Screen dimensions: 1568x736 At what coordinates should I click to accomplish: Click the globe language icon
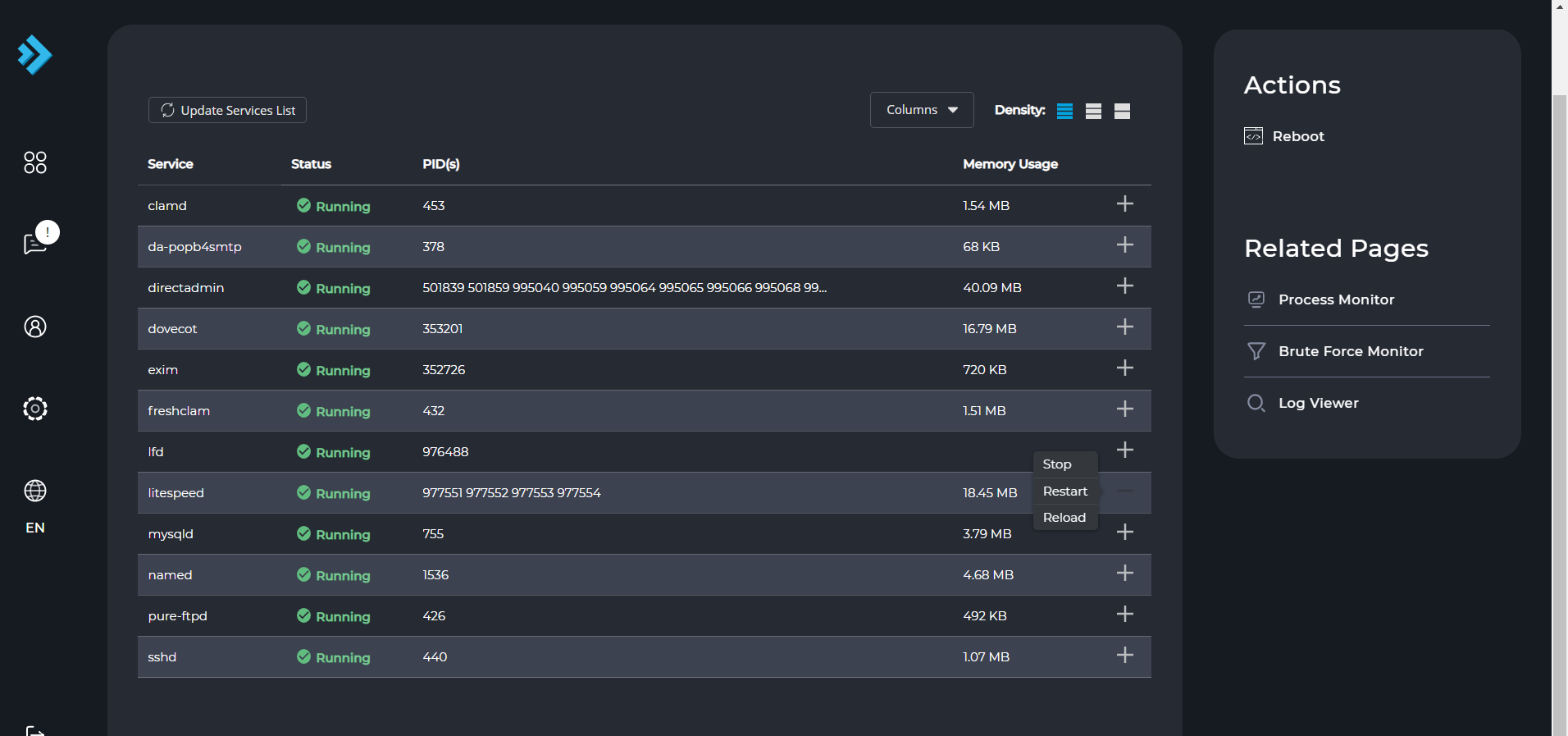[35, 491]
